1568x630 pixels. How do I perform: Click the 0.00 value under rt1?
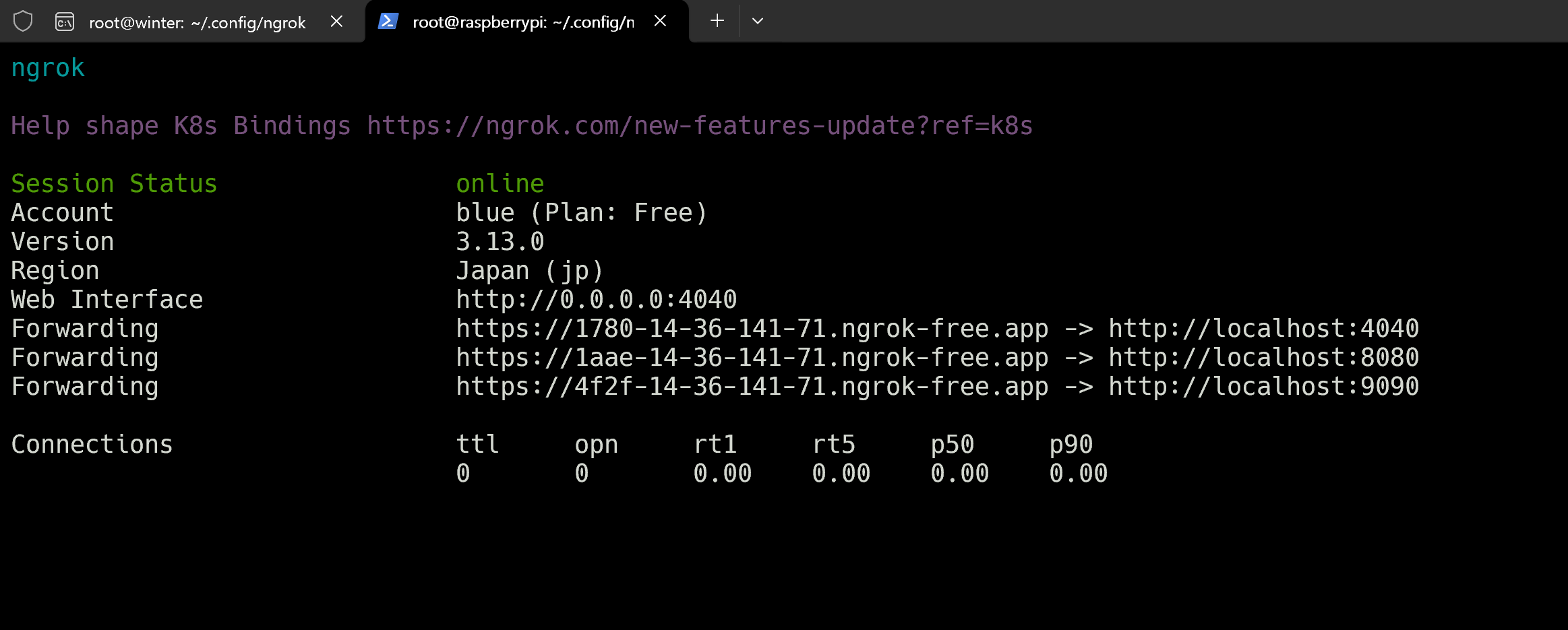723,473
